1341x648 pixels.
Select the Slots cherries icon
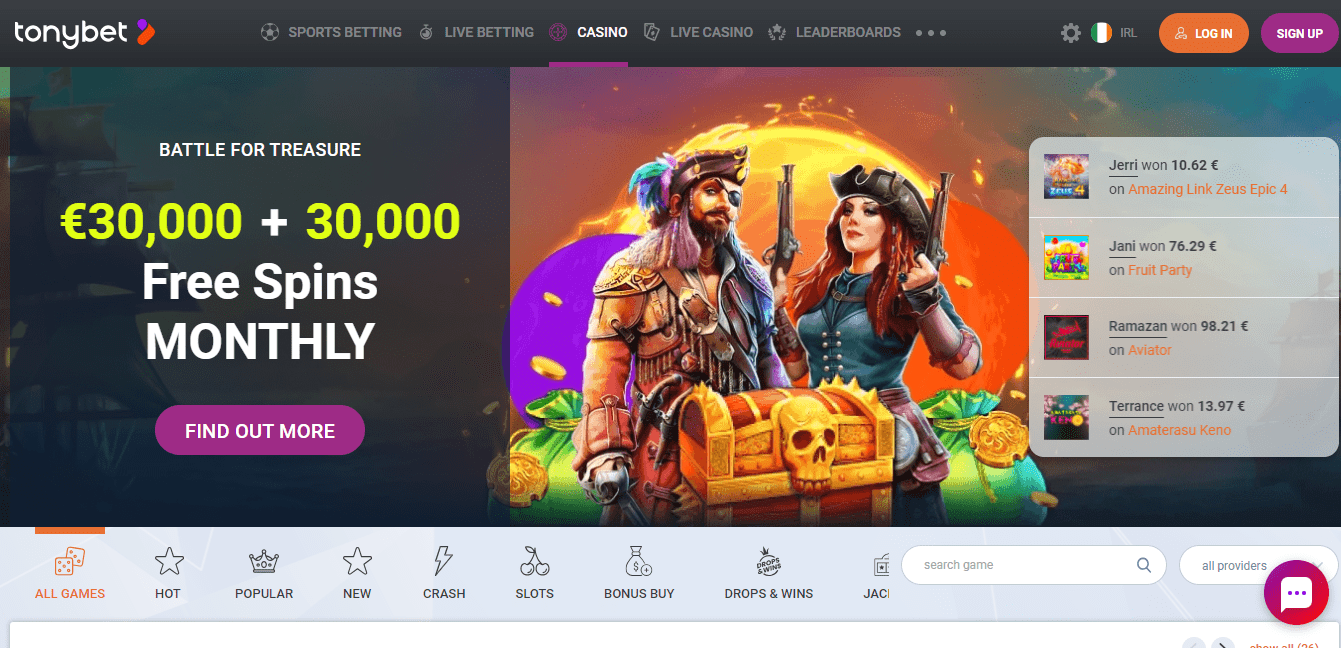535,561
